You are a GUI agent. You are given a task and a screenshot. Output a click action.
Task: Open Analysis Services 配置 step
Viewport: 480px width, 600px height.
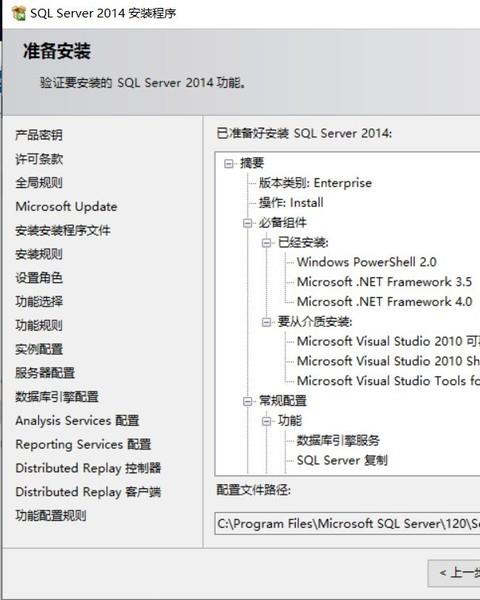point(77,421)
